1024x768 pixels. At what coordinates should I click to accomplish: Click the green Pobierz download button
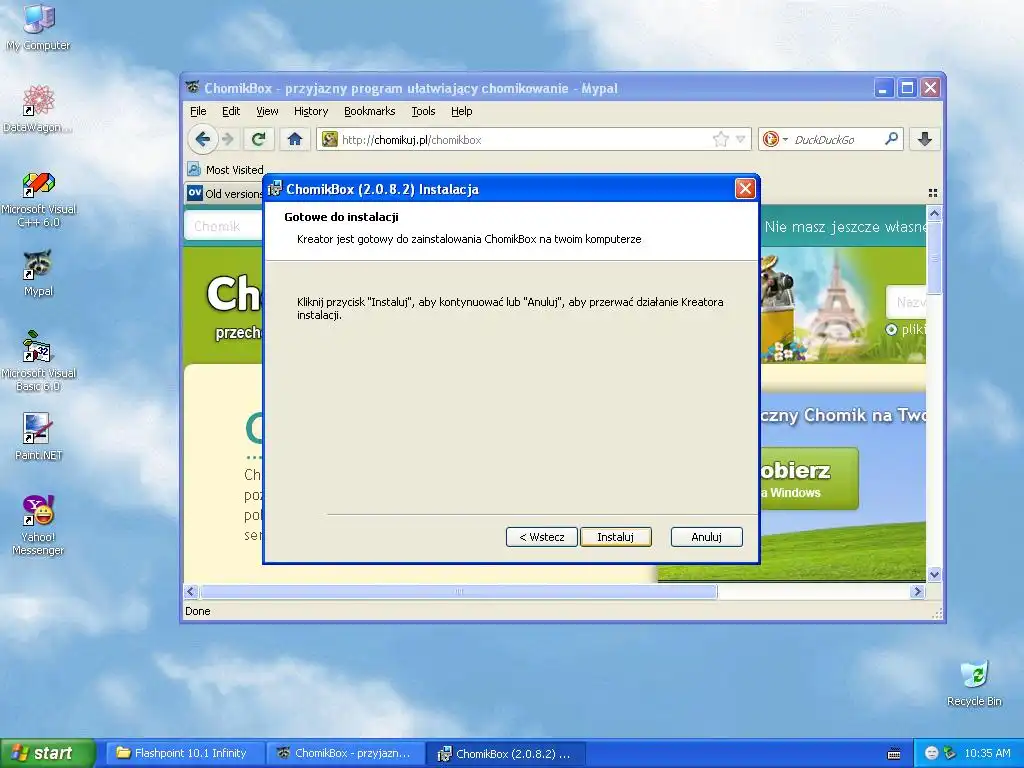point(809,479)
